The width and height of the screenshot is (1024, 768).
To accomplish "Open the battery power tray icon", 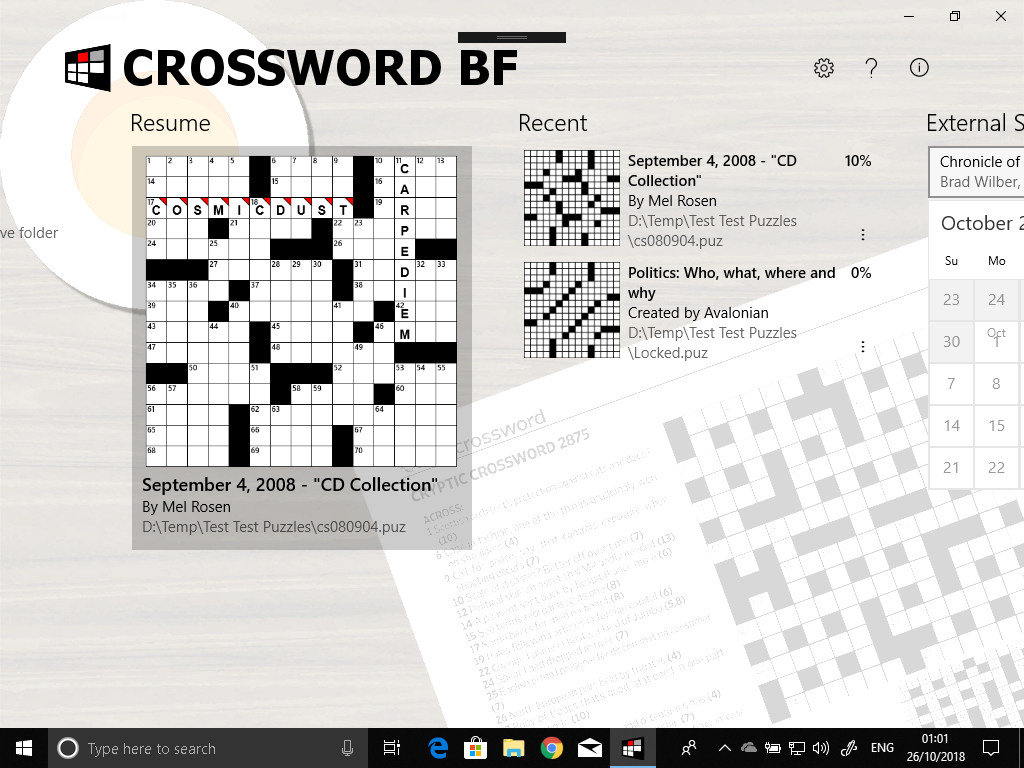I will click(x=773, y=748).
